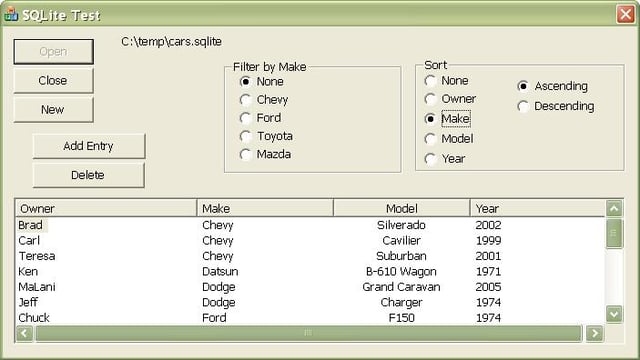This screenshot has height=360, width=640.
Task: Click the Delete button
Action: click(x=89, y=175)
